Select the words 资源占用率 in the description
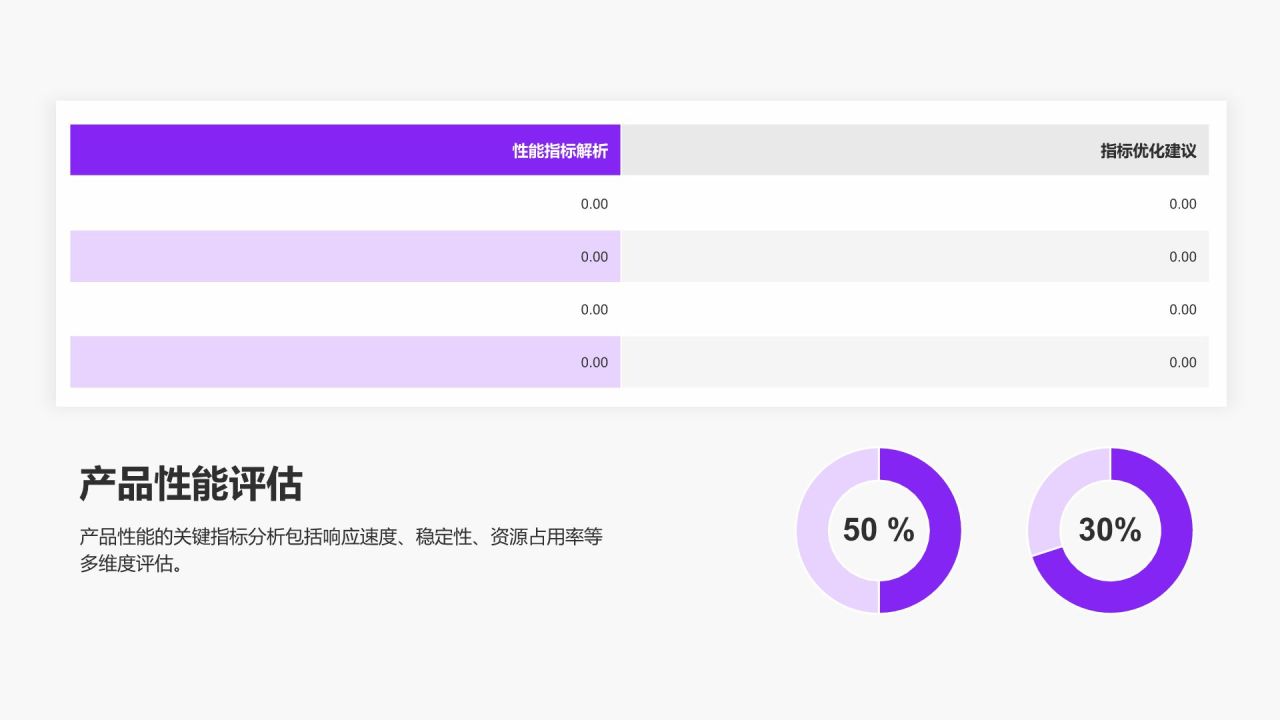 coord(536,537)
